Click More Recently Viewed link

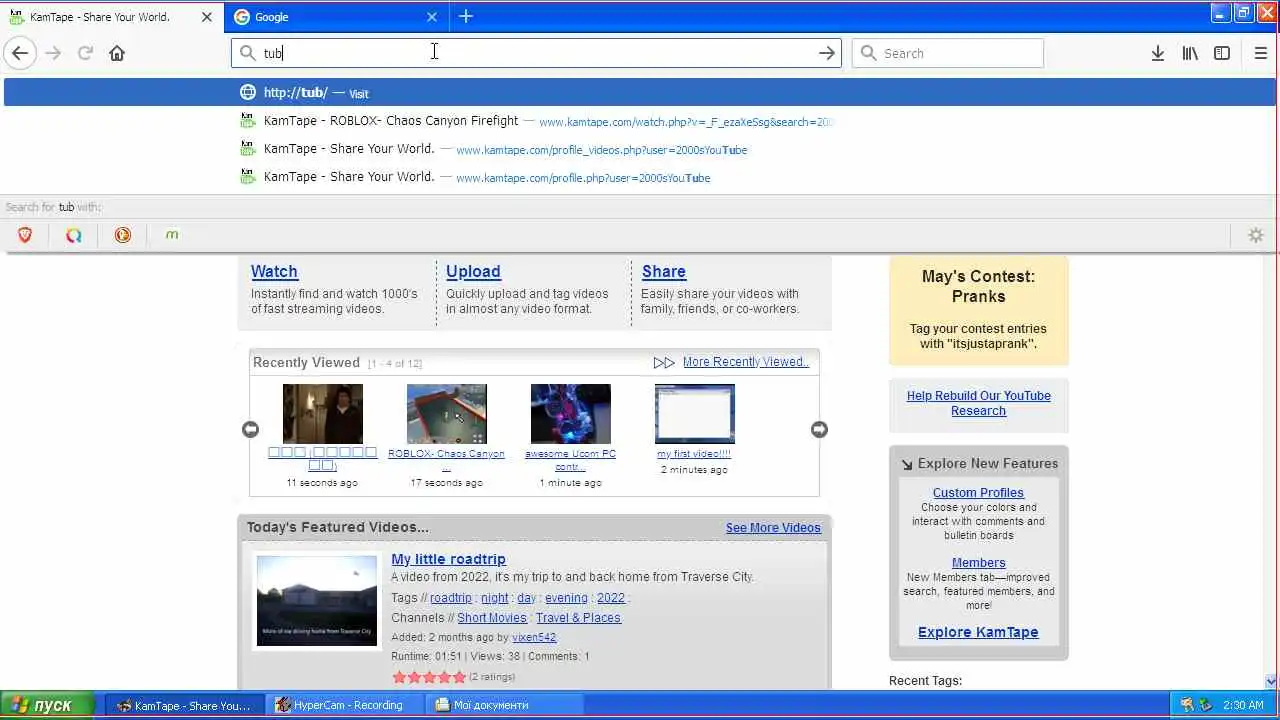[746, 362]
